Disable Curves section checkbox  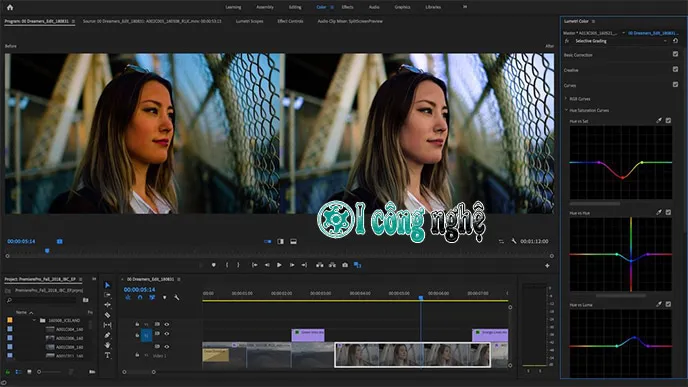(675, 84)
